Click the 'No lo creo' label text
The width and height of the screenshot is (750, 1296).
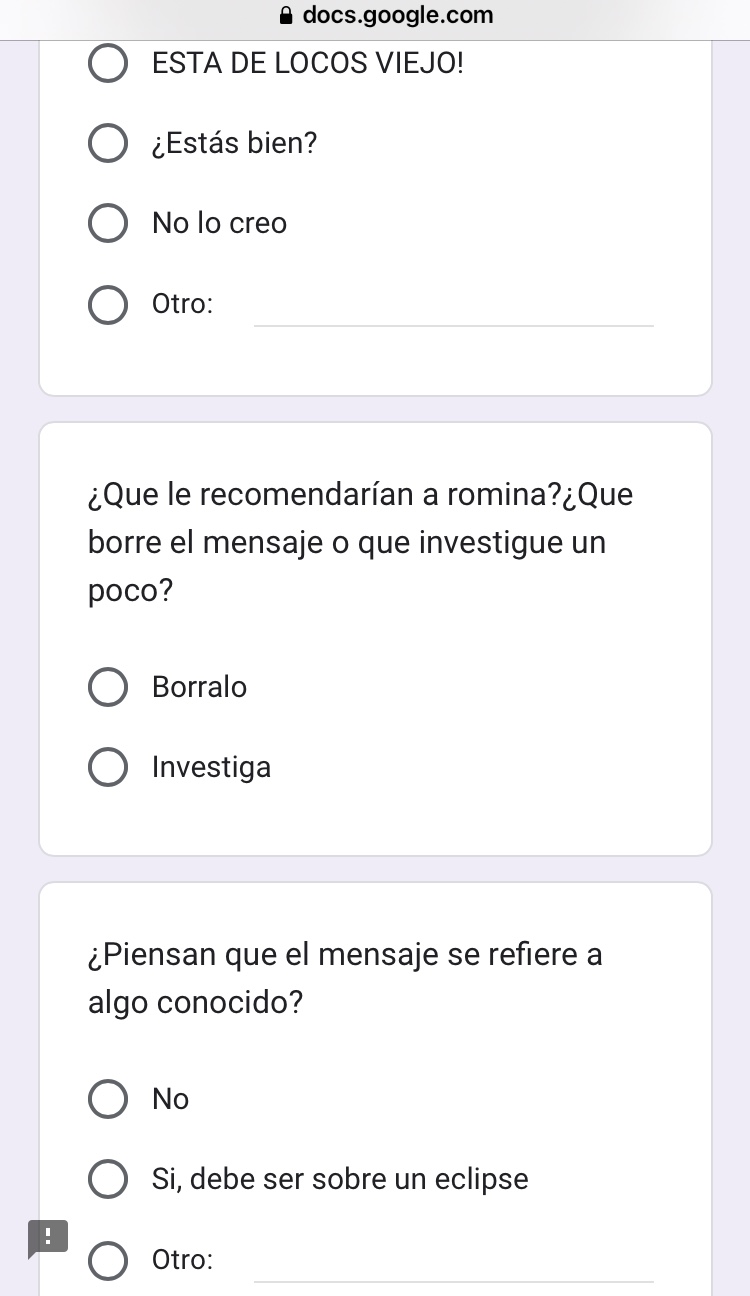click(219, 223)
